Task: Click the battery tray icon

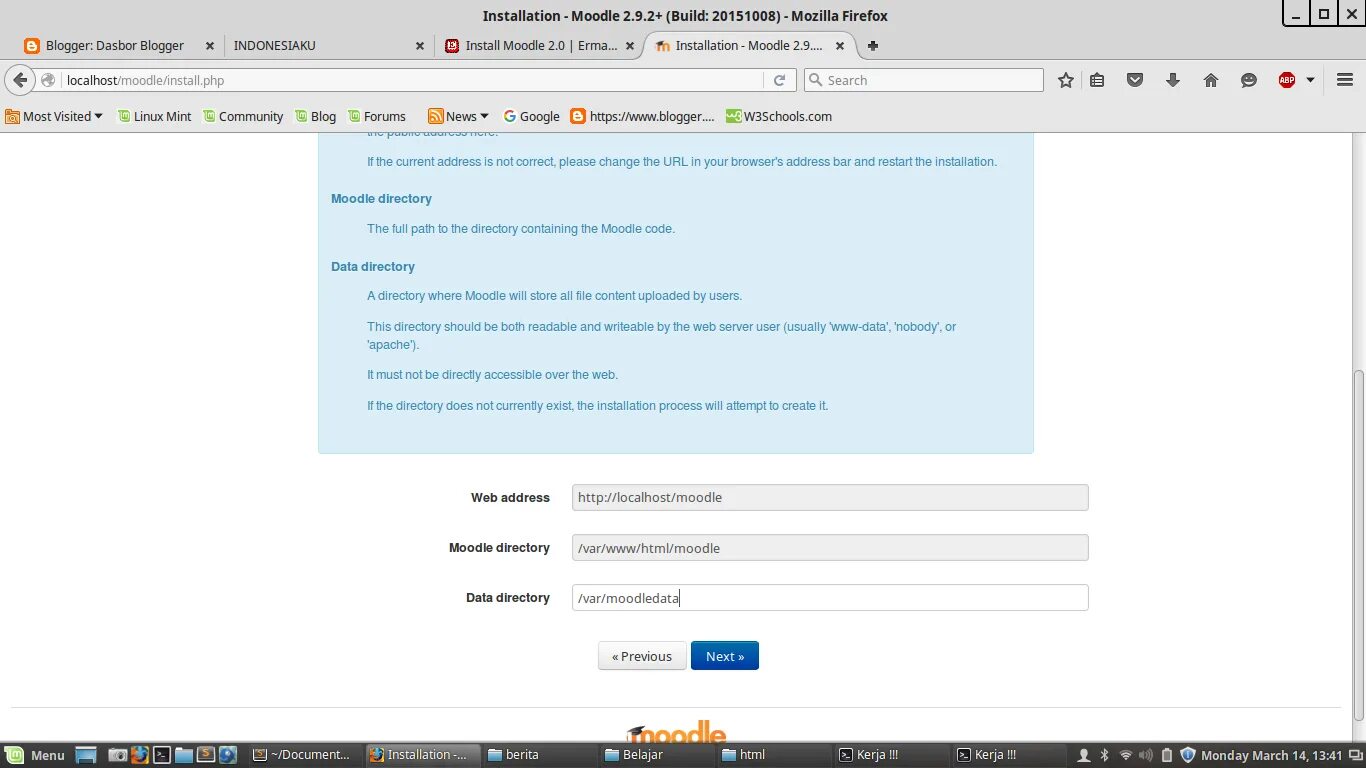Action: click(x=1166, y=755)
